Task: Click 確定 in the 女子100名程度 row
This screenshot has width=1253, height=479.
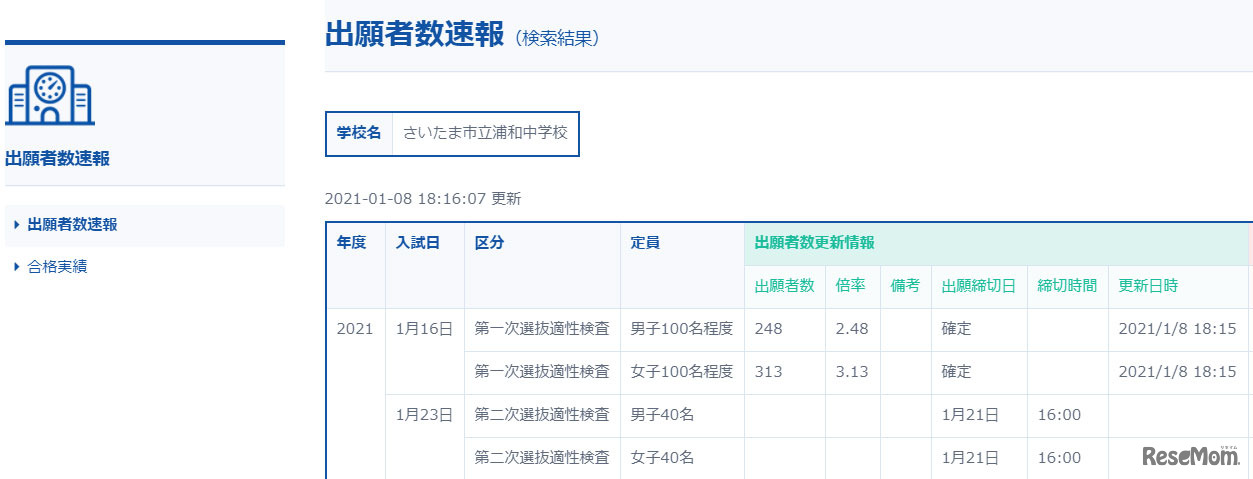Action: (x=956, y=371)
